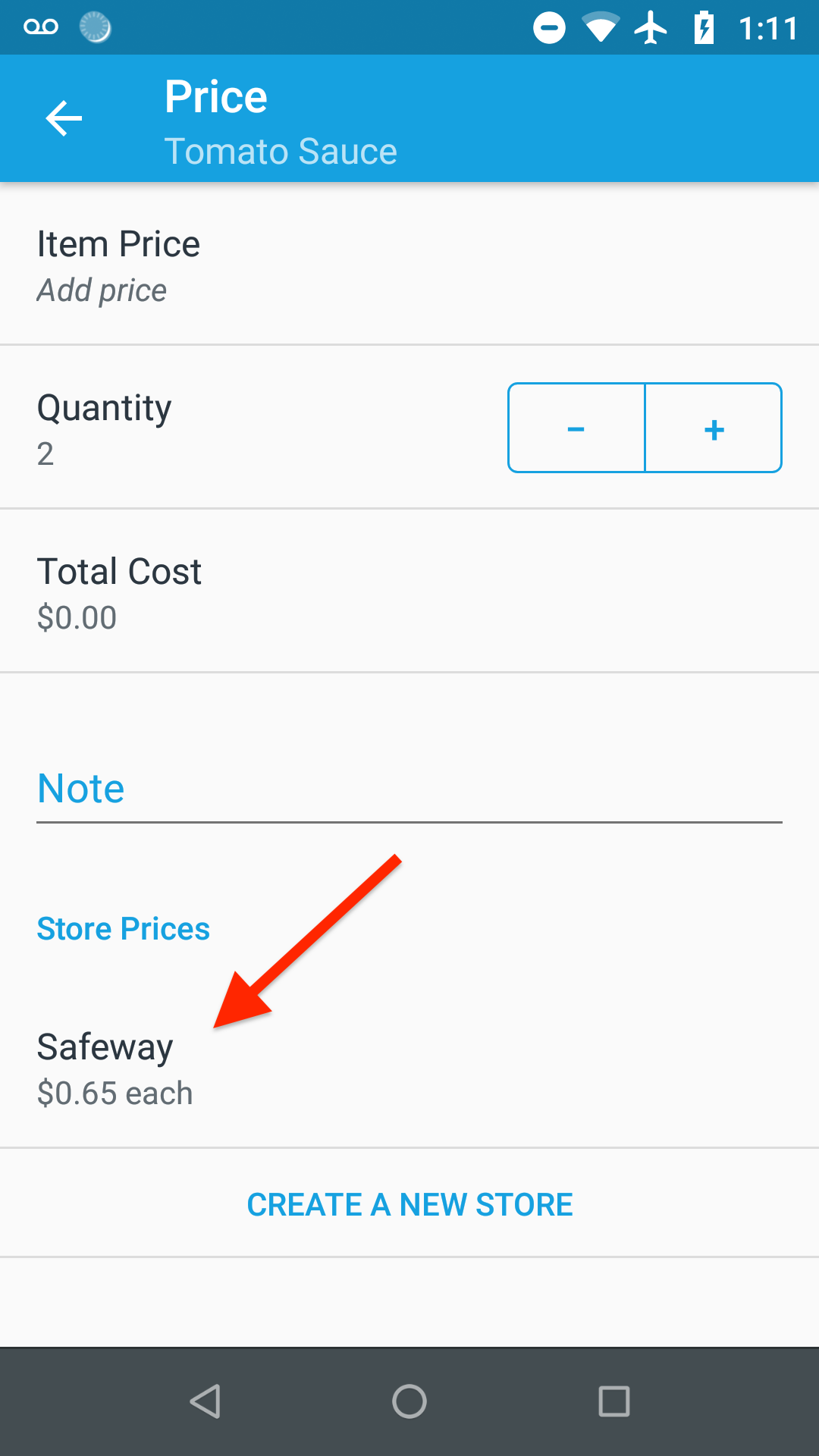Tap Android back navigation button
The width and height of the screenshot is (819, 1456).
click(x=205, y=1401)
